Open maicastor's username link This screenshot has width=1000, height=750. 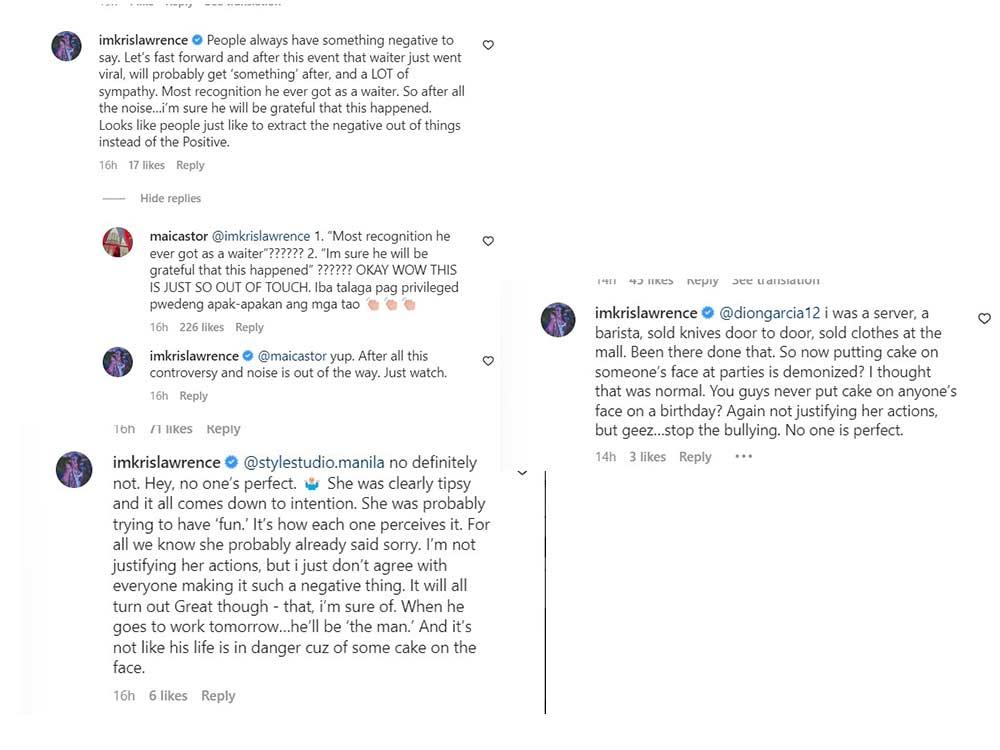[178, 237]
